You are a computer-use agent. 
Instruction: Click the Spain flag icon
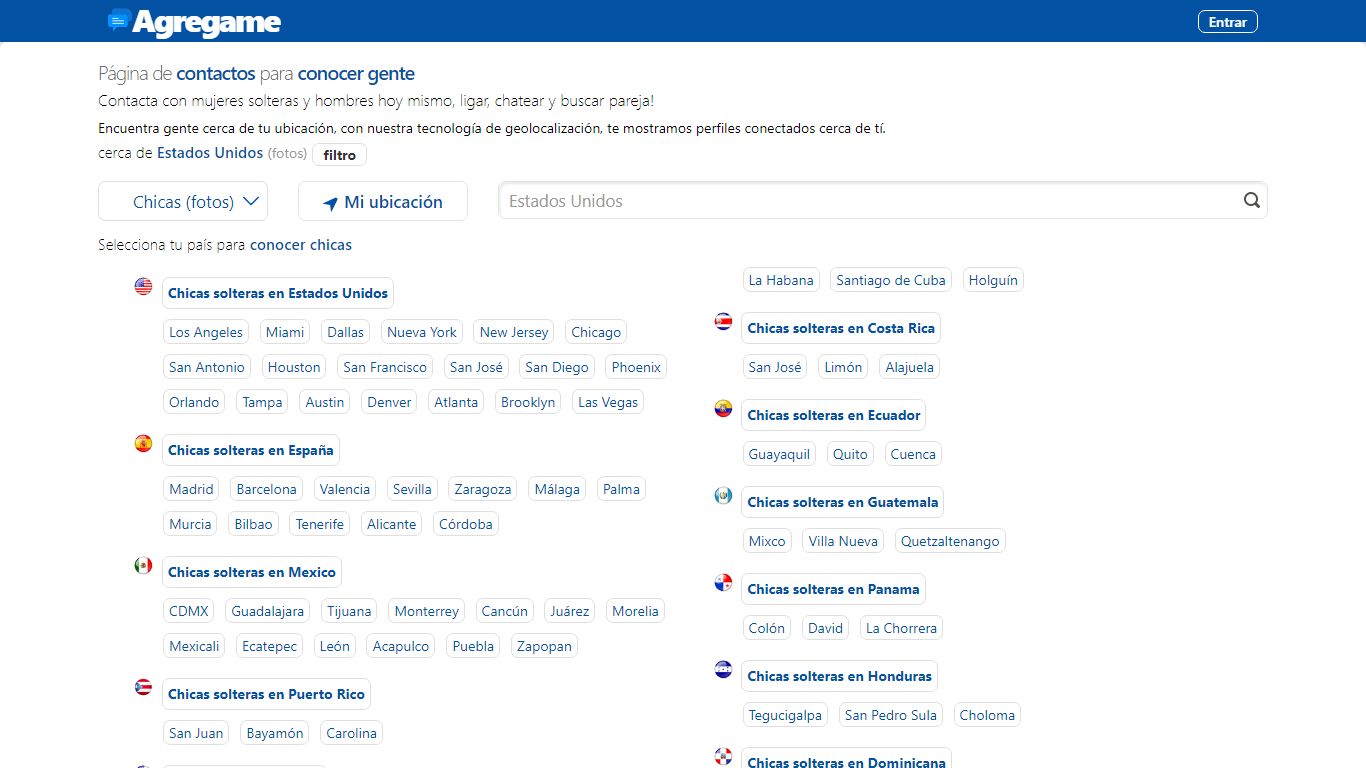pyautogui.click(x=143, y=444)
